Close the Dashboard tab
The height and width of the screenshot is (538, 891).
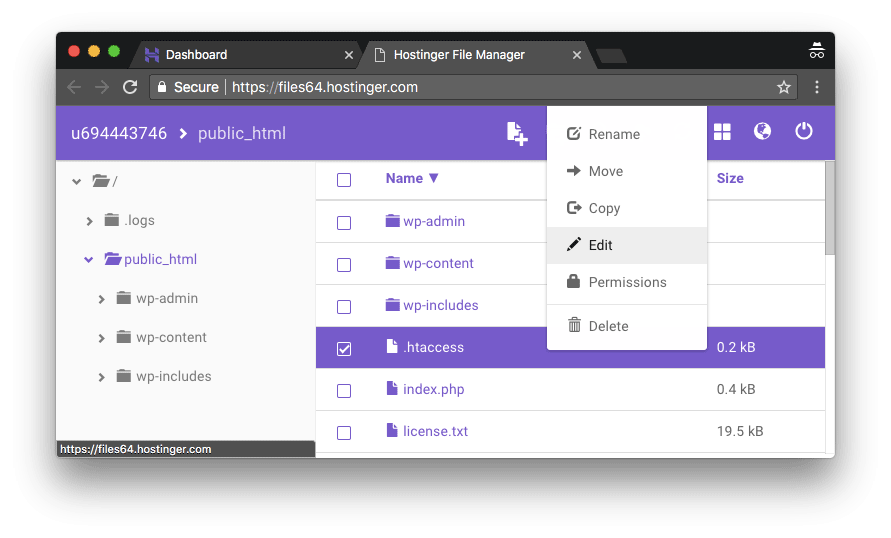(349, 55)
